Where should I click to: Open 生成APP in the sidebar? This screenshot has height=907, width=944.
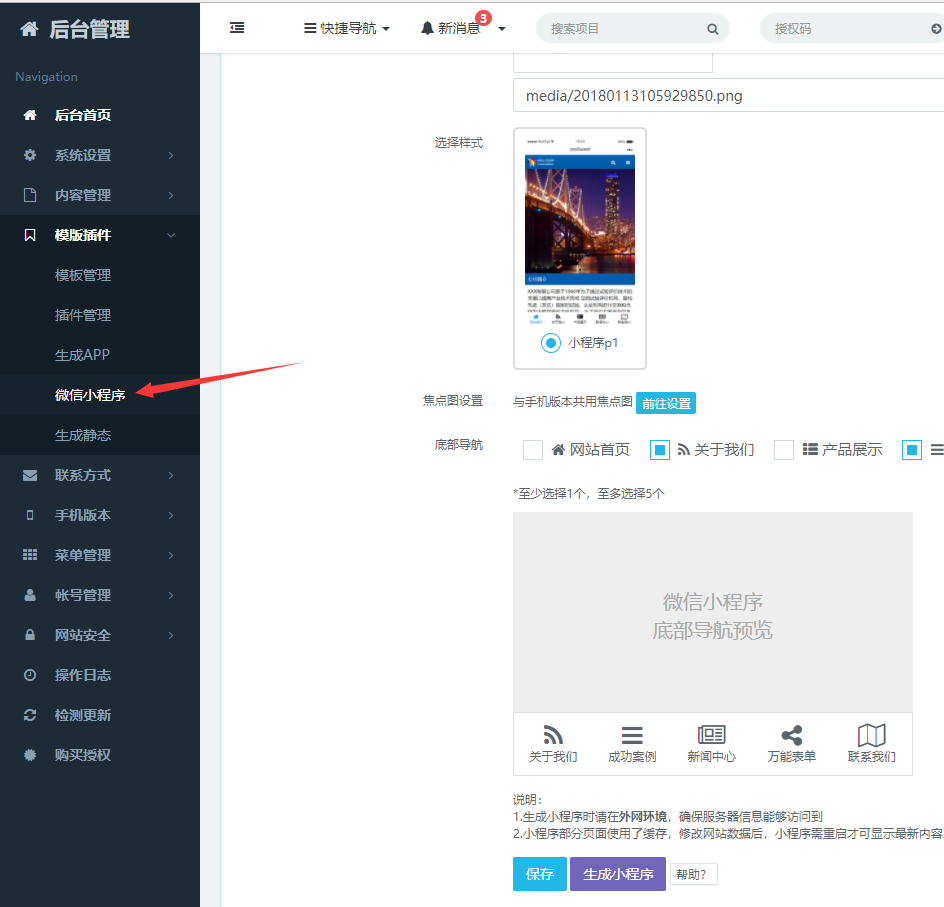click(x=82, y=355)
